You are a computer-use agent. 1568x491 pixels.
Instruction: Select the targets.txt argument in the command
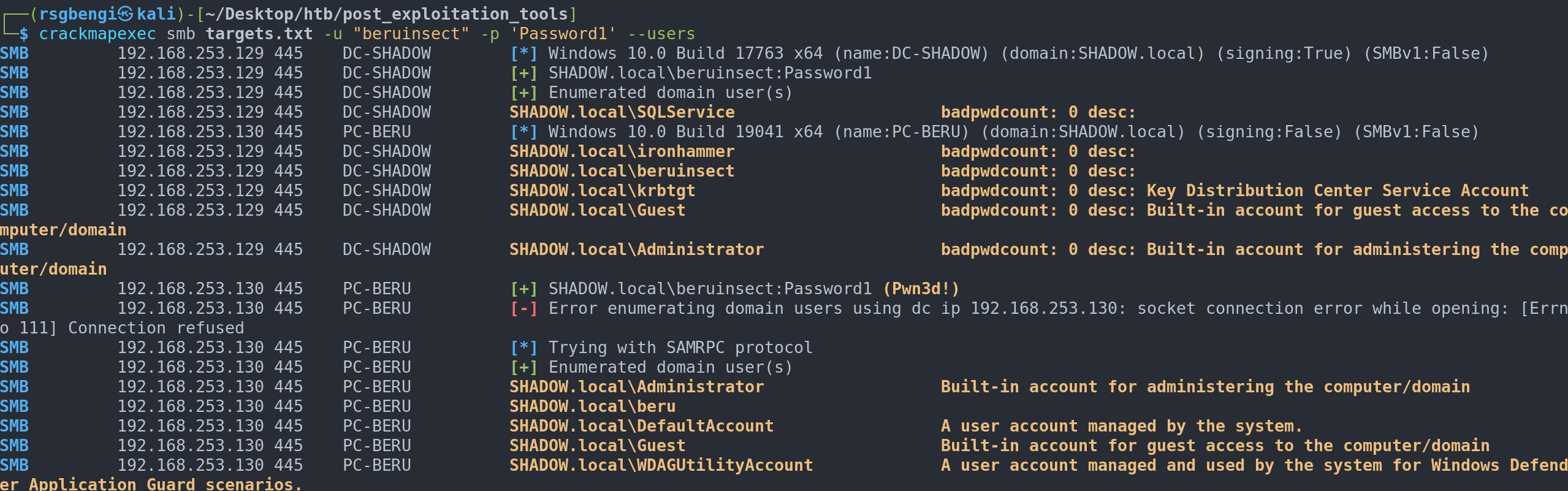259,34
